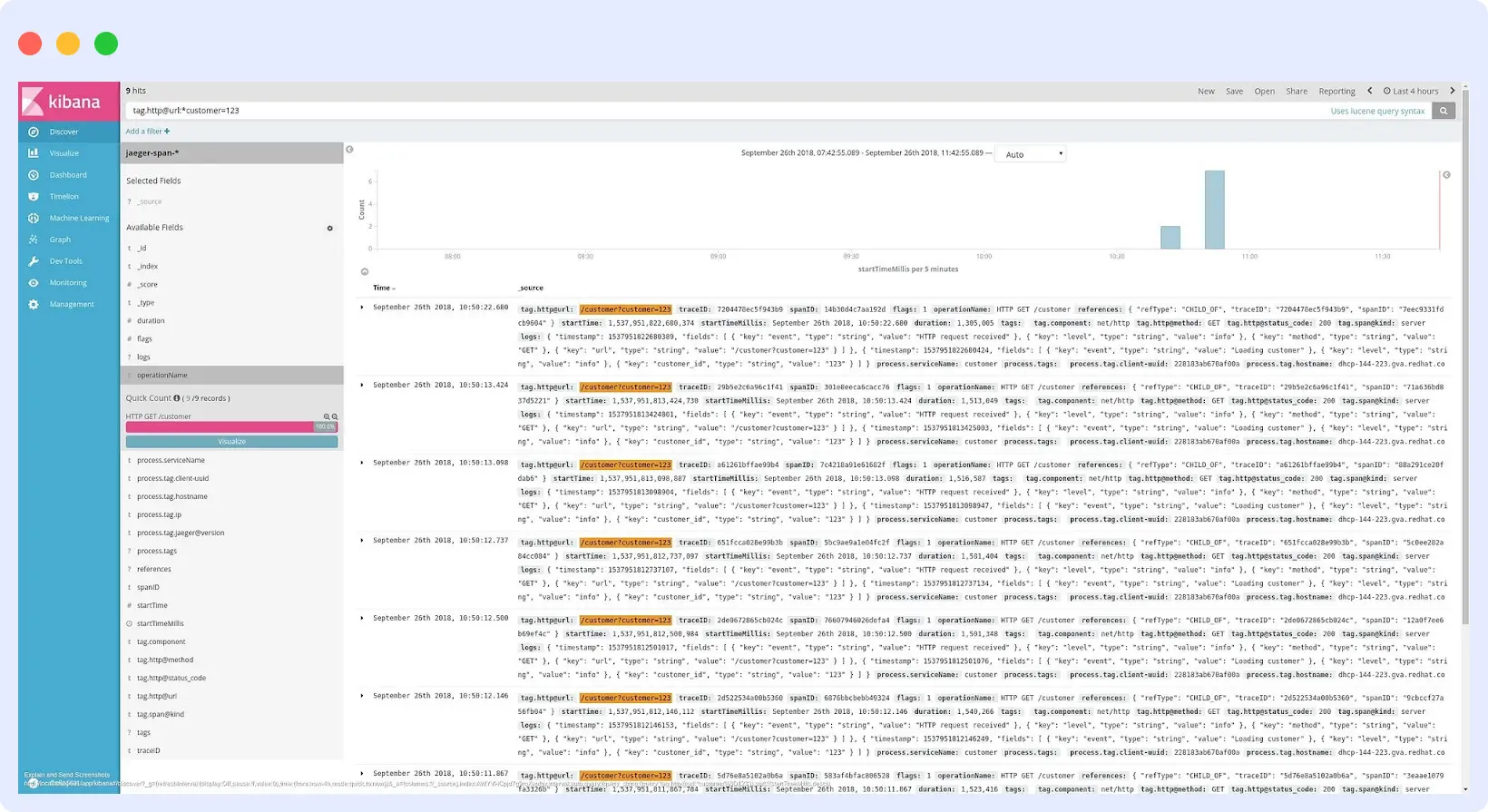Open the Management gear icon
This screenshot has width=1488, height=812.
(x=34, y=305)
